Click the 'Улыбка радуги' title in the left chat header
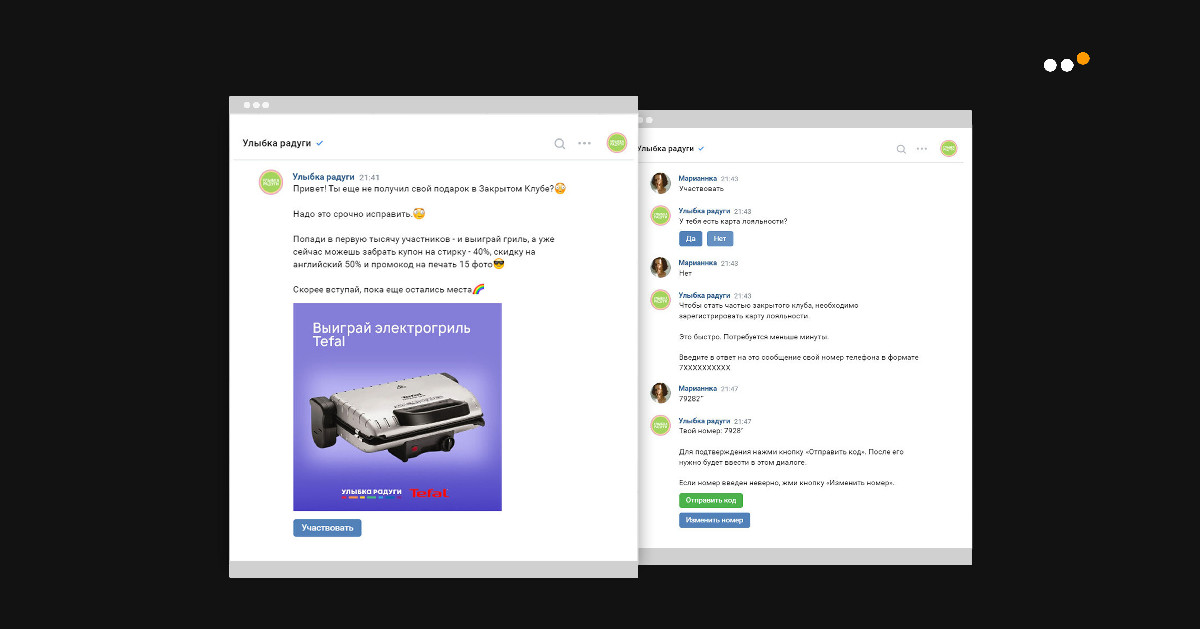1200x629 pixels. (x=276, y=144)
